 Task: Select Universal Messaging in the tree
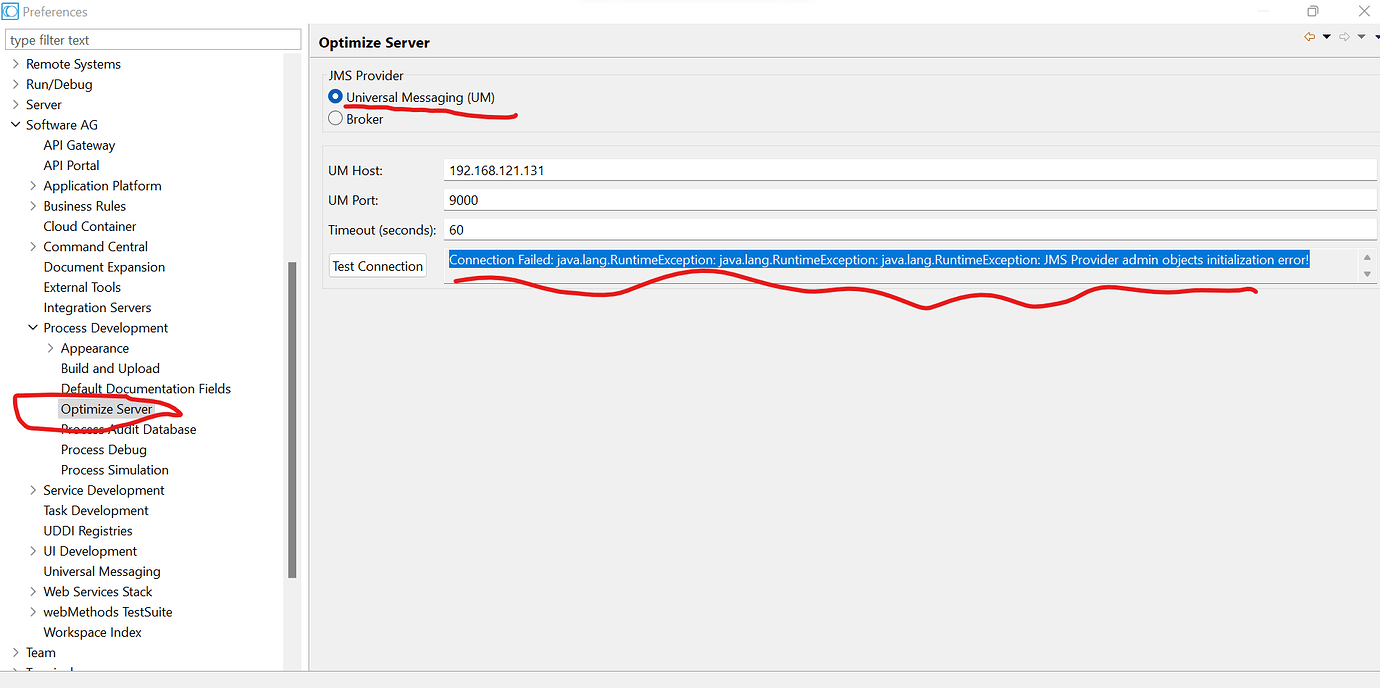coord(102,571)
